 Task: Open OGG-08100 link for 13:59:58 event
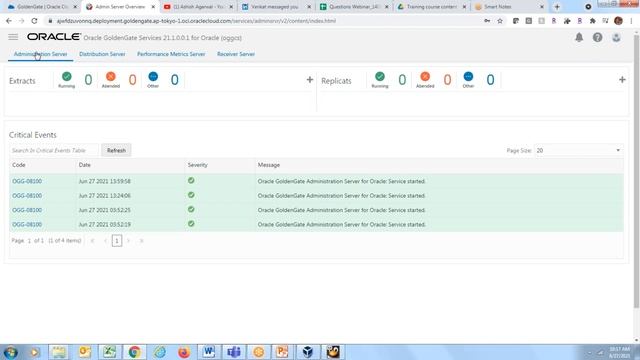click(27, 181)
